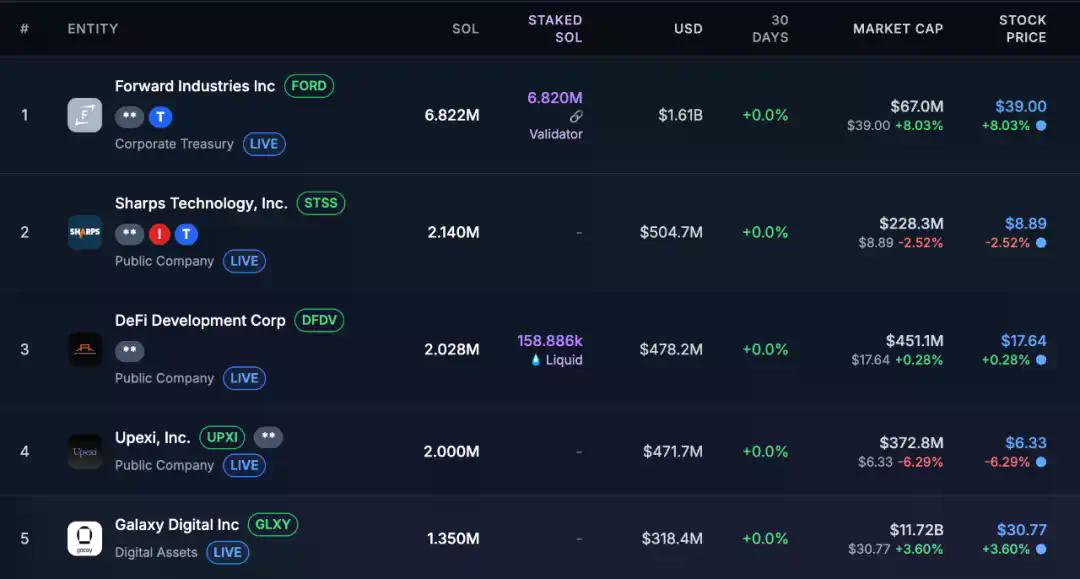Click the blue T icon for Forward Industries
The height and width of the screenshot is (579, 1080).
(160, 117)
